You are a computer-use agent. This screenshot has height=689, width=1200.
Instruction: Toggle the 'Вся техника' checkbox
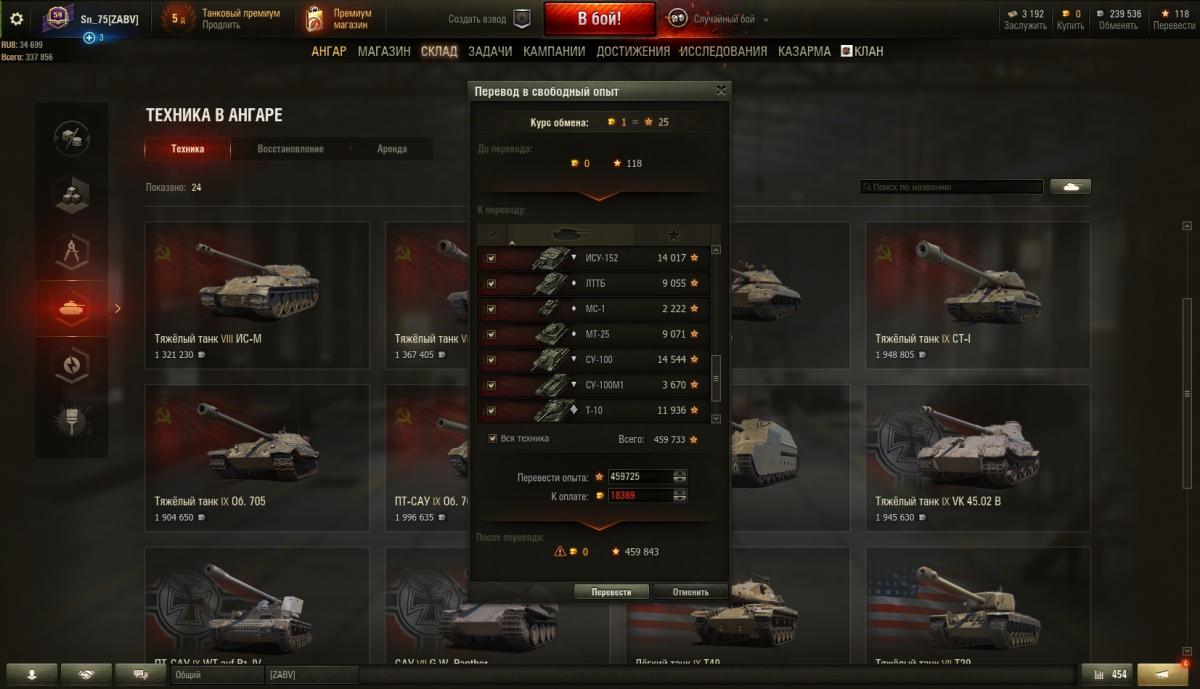coord(492,438)
